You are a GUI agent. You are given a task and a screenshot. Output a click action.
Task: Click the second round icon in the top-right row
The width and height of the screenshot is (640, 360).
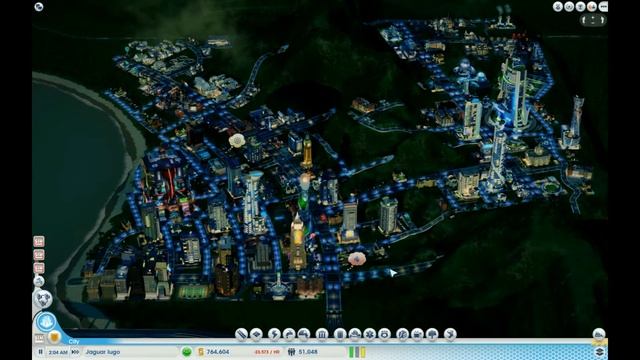point(569,7)
